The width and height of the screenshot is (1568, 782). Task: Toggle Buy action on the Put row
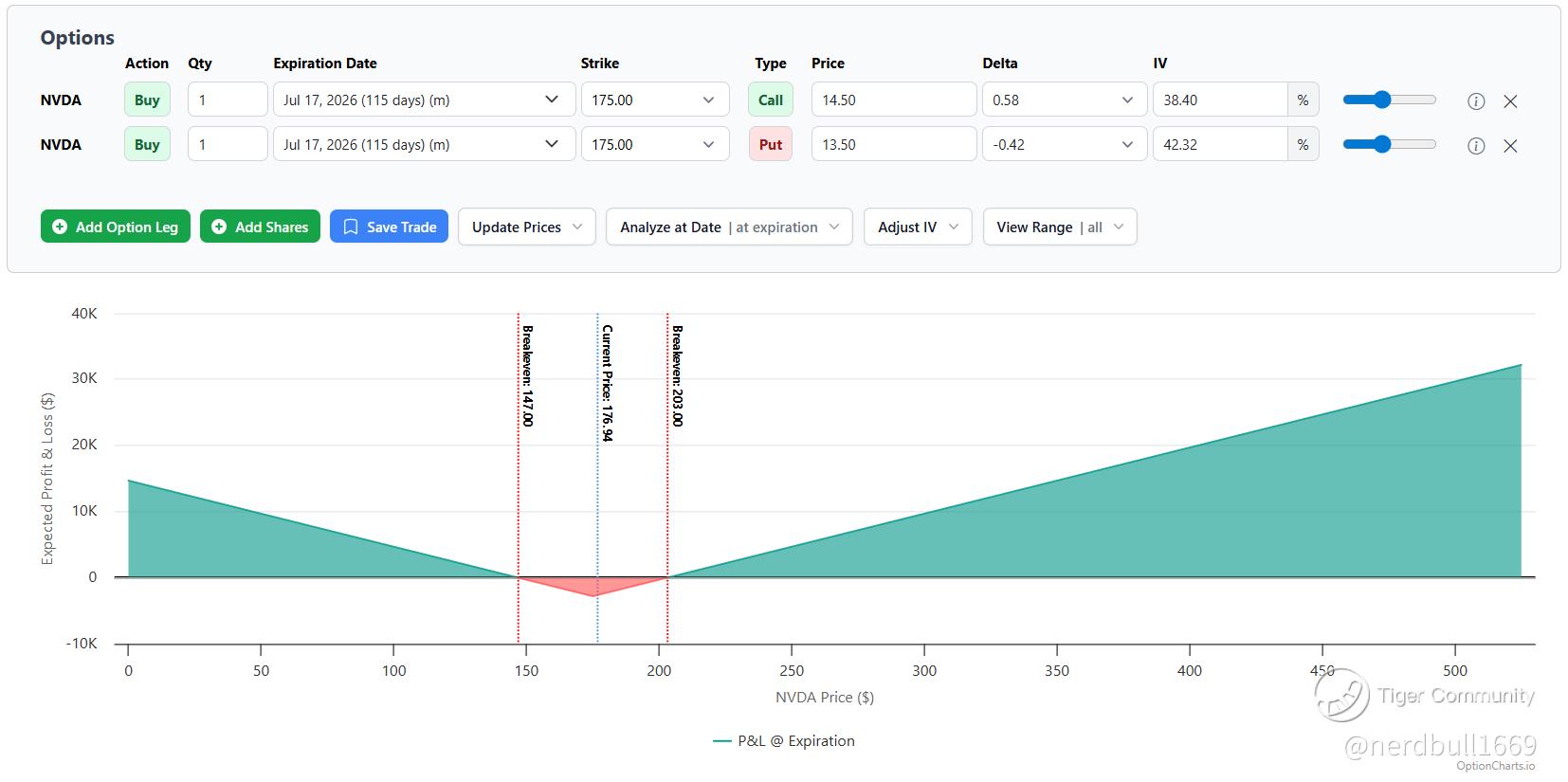[x=147, y=144]
